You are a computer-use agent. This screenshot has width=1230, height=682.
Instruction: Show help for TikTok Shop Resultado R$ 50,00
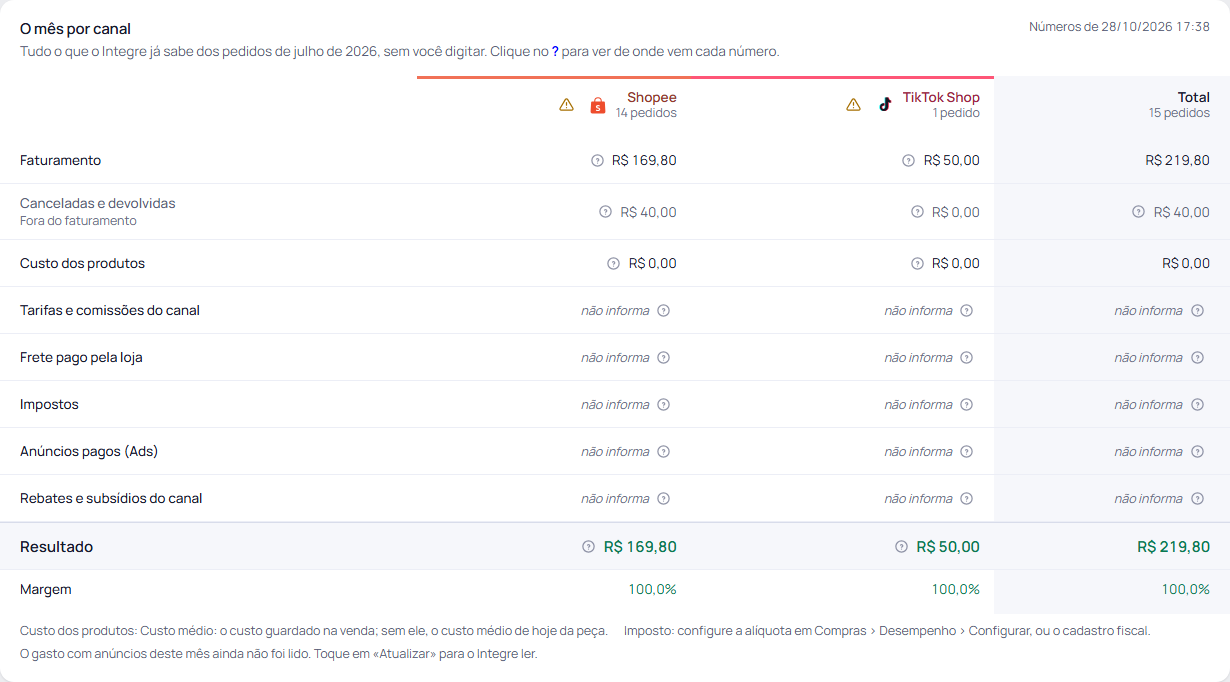[901, 547]
